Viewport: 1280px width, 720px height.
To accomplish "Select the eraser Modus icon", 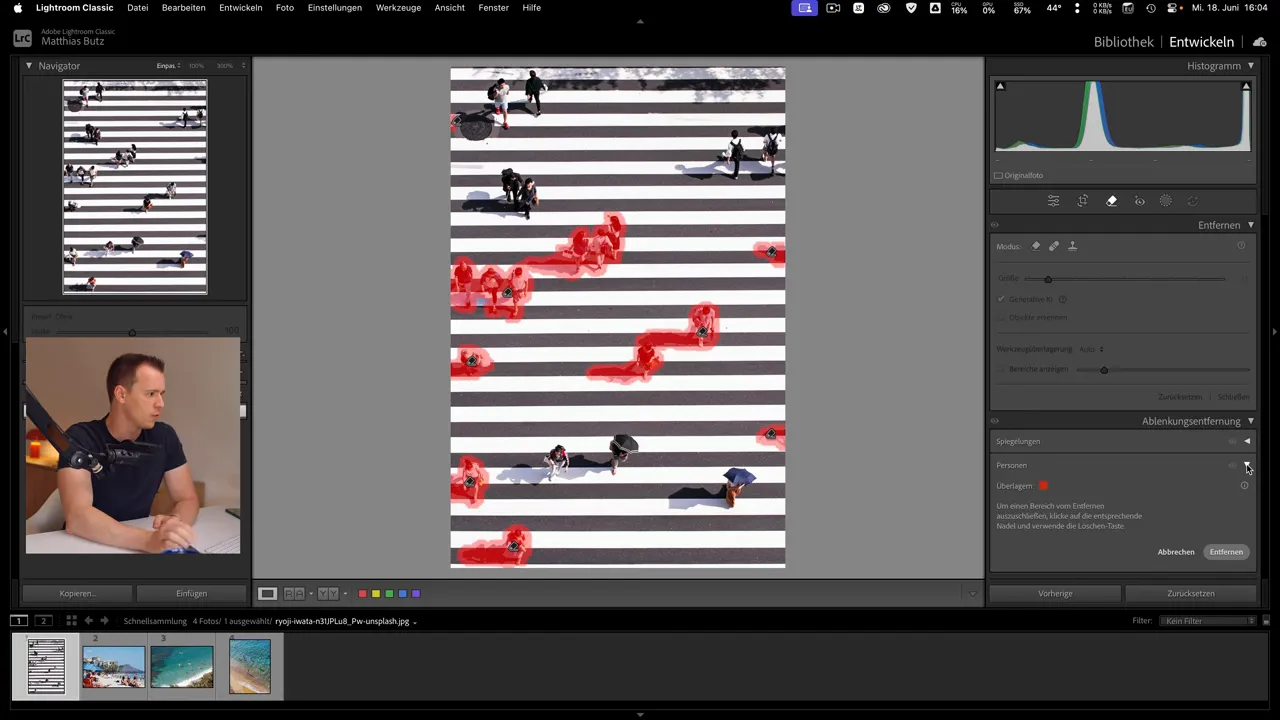I will coord(1036,246).
